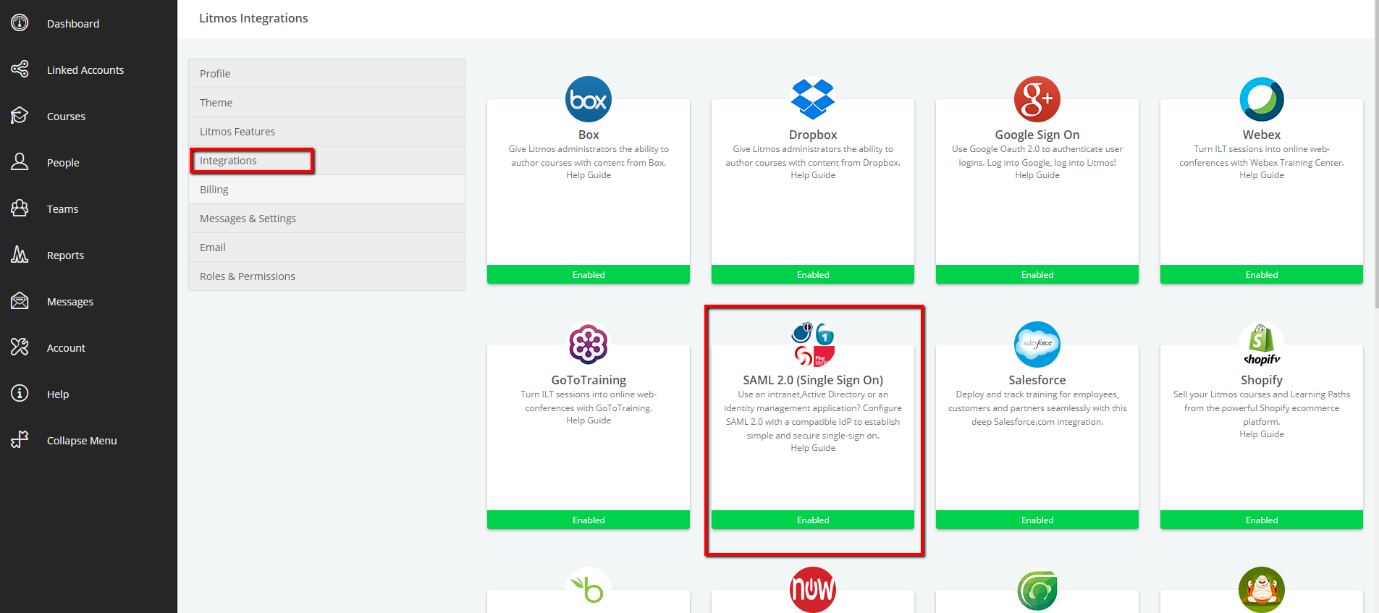
Task: Click the Linked Accounts share icon
Action: click(19, 70)
